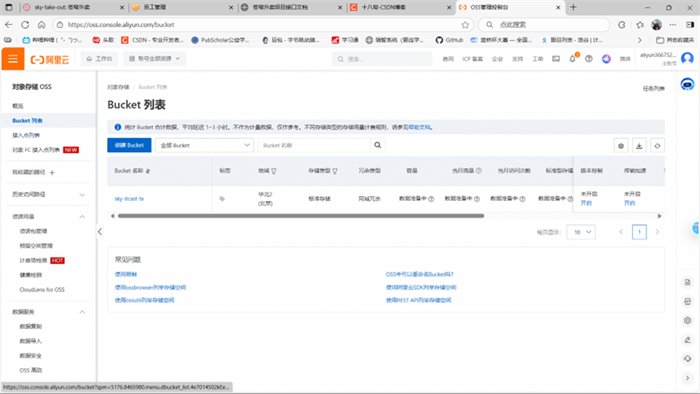Filter by storage type funnel icon
This screenshot has width=700, height=394.
click(335, 171)
